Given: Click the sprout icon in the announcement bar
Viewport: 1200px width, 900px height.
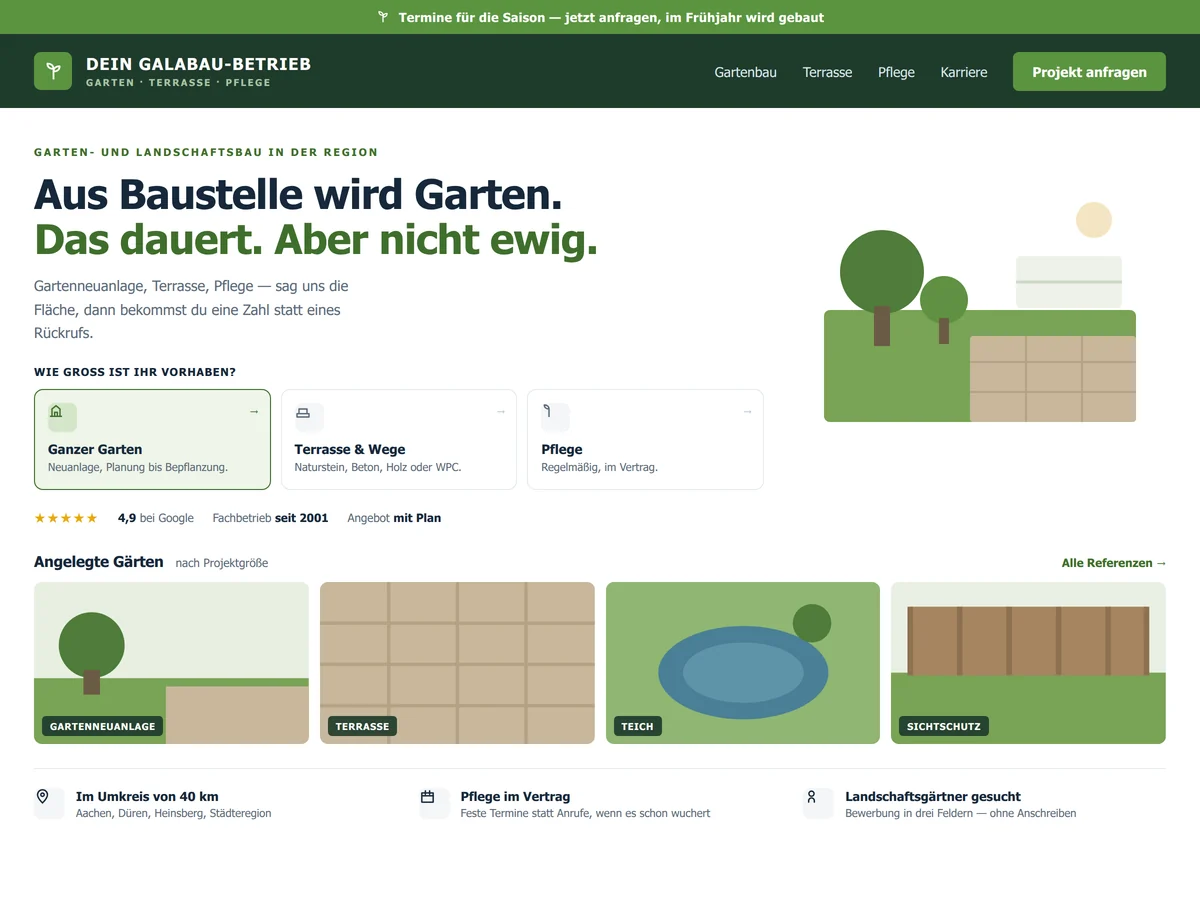Looking at the screenshot, I should click(383, 17).
